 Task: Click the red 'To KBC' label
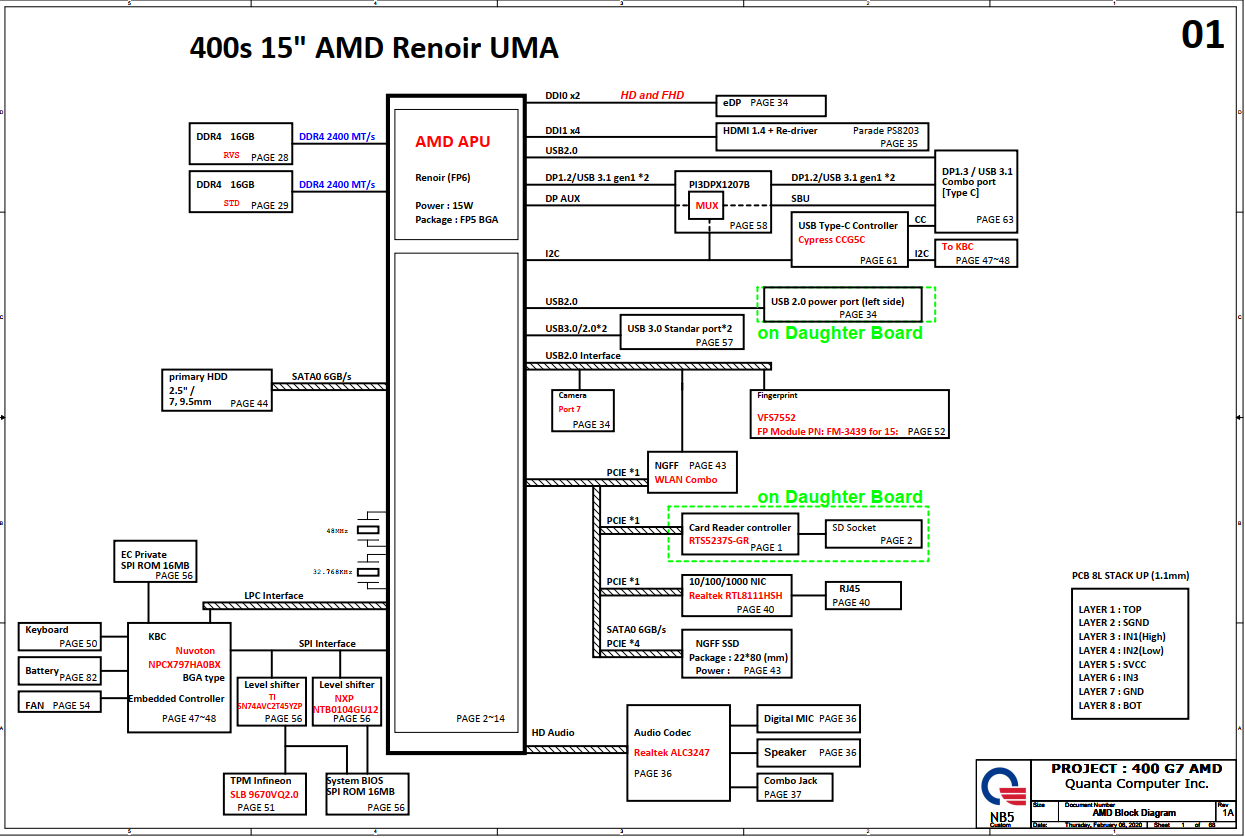click(x=958, y=247)
